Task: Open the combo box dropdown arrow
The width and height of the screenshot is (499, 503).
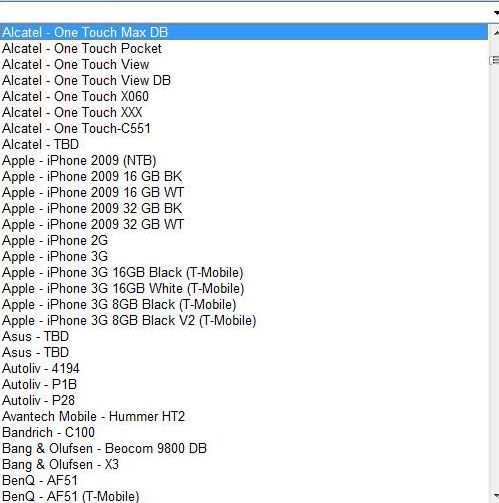Action: click(495, 13)
